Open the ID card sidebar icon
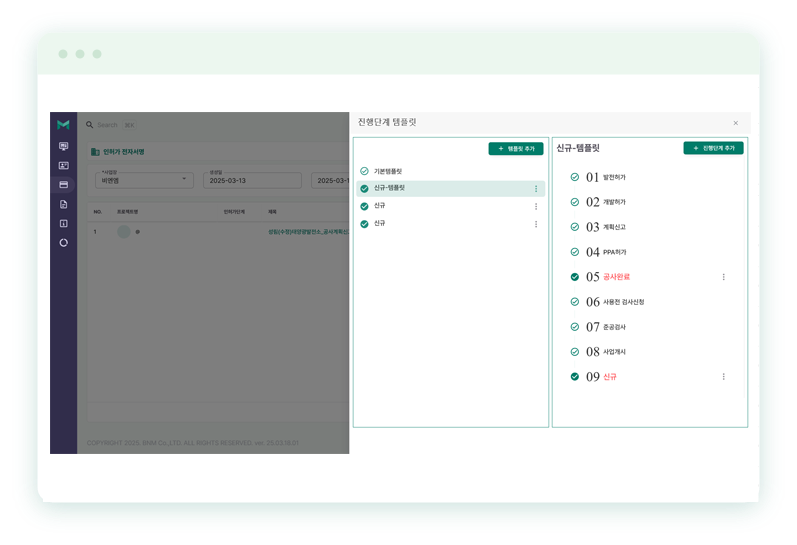Image resolution: width=797 pixels, height=545 pixels. point(63,165)
